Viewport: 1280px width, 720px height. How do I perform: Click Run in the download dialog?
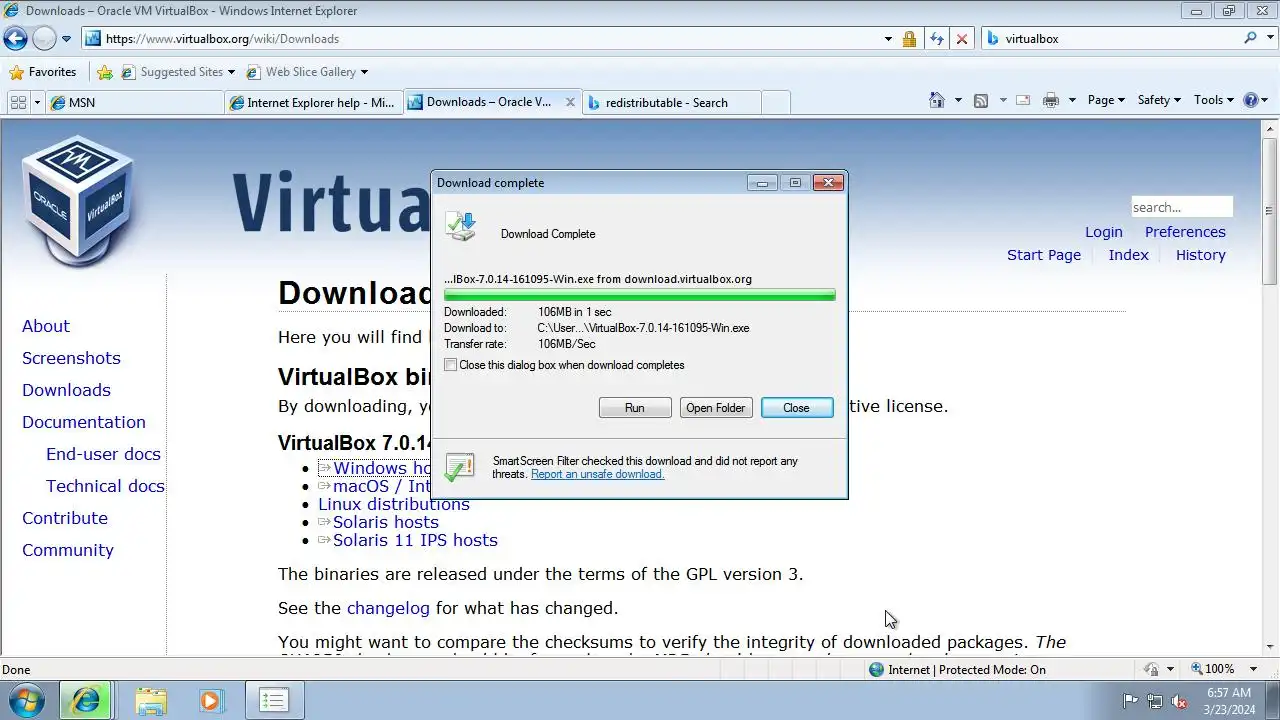[x=635, y=408]
